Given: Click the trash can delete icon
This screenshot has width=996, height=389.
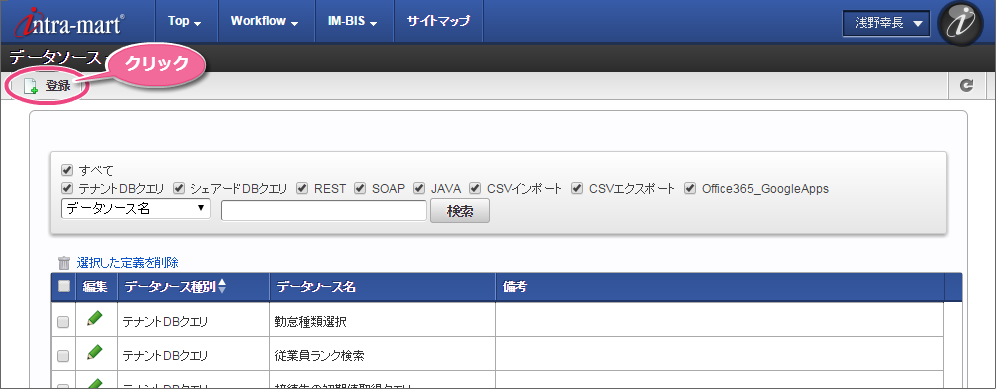Looking at the screenshot, I should [x=64, y=263].
